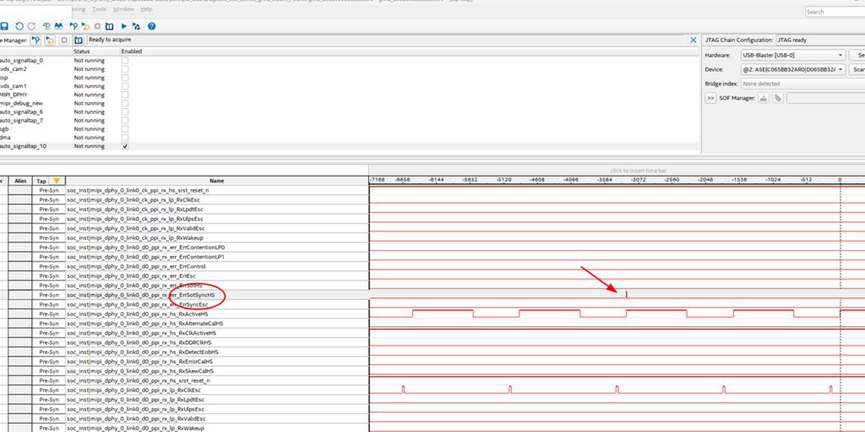Viewport: 865px width, 432px height.
Task: Select the RxAlternateCalHS signal name
Action: coord(145,323)
